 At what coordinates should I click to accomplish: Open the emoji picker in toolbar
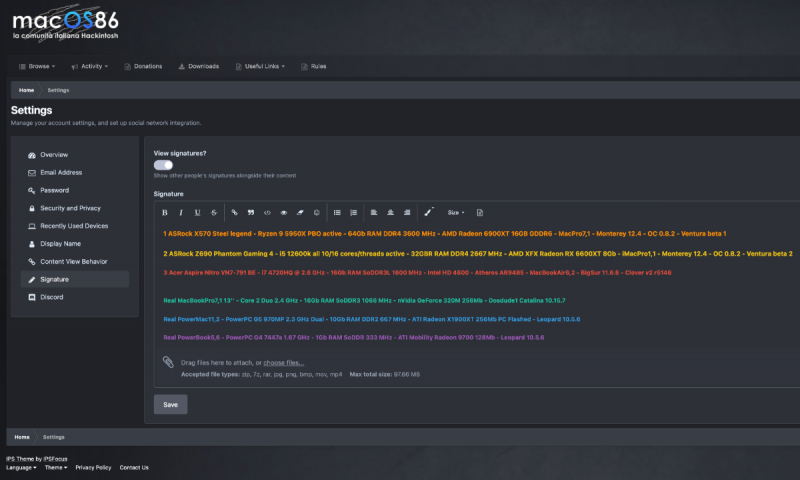point(316,213)
